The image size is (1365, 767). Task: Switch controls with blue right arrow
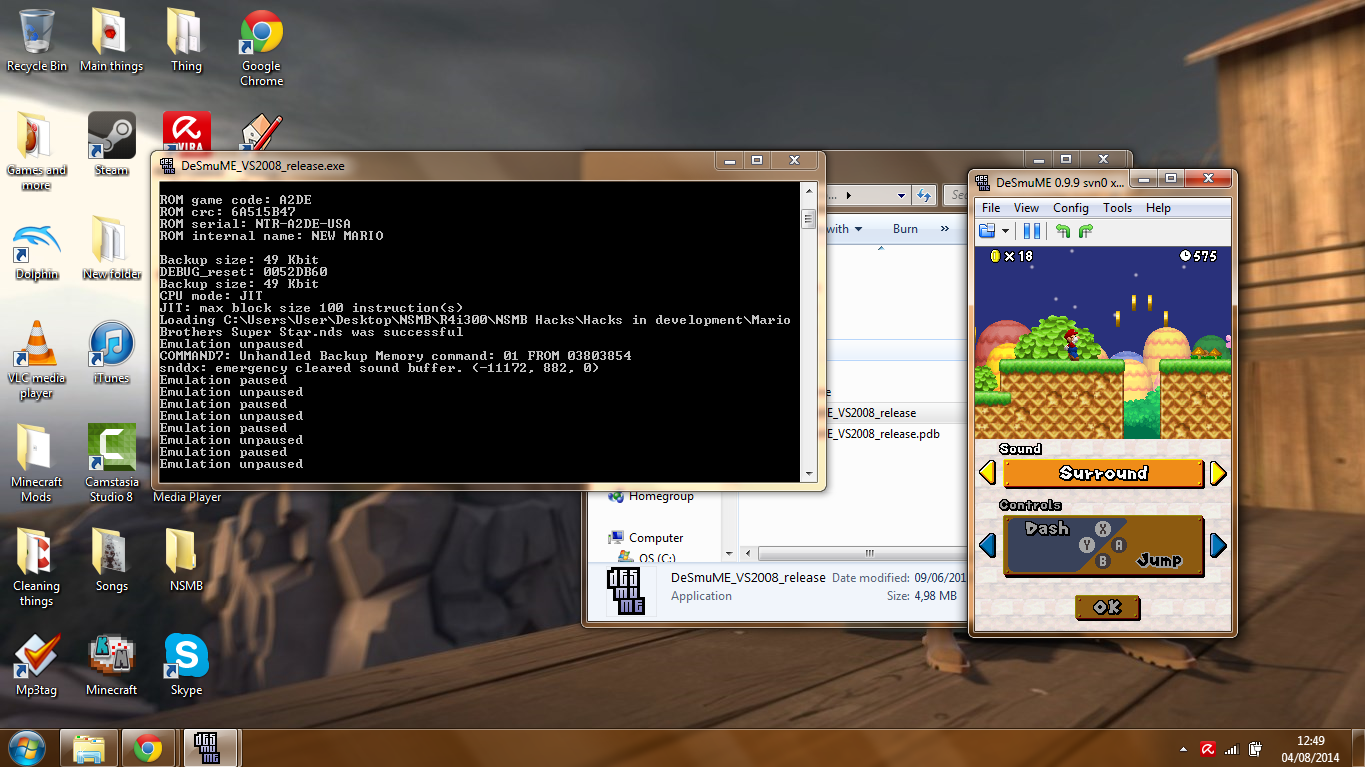(x=1218, y=545)
